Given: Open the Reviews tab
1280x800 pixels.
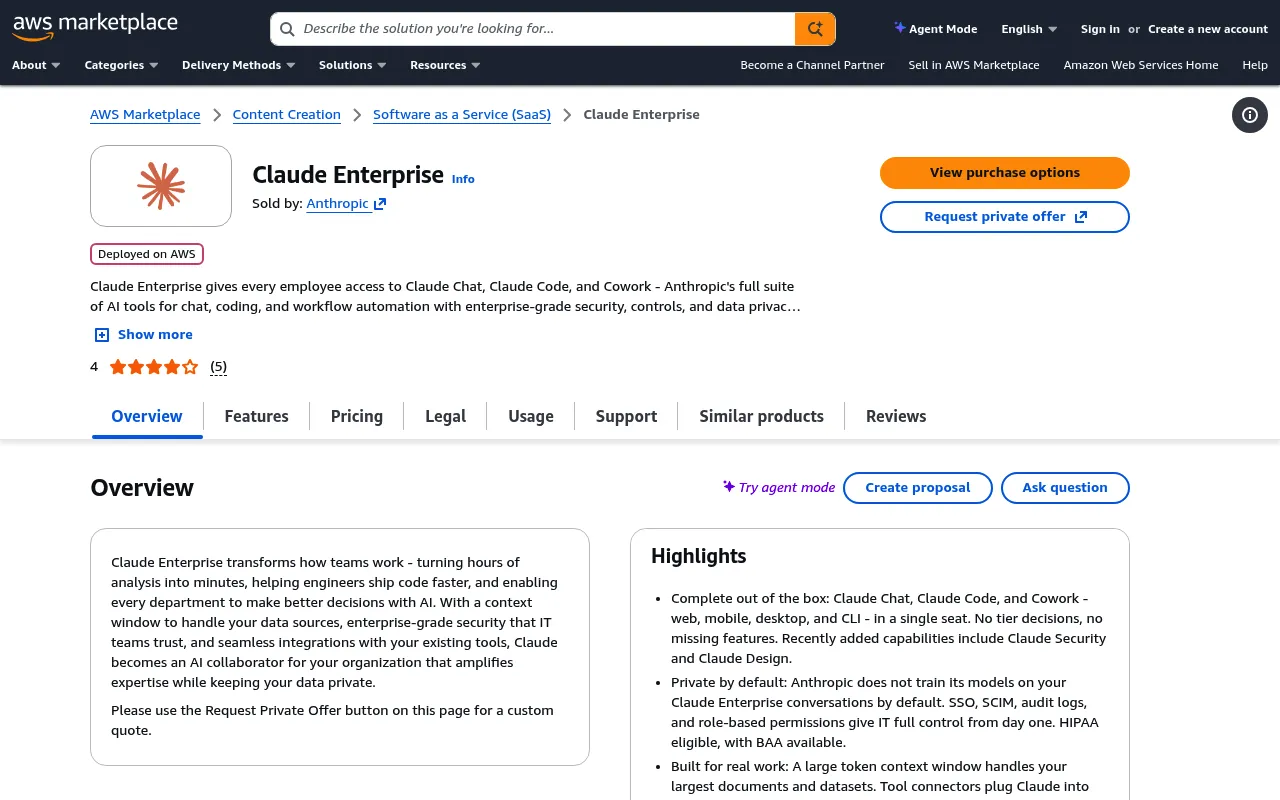Looking at the screenshot, I should pyautogui.click(x=896, y=416).
